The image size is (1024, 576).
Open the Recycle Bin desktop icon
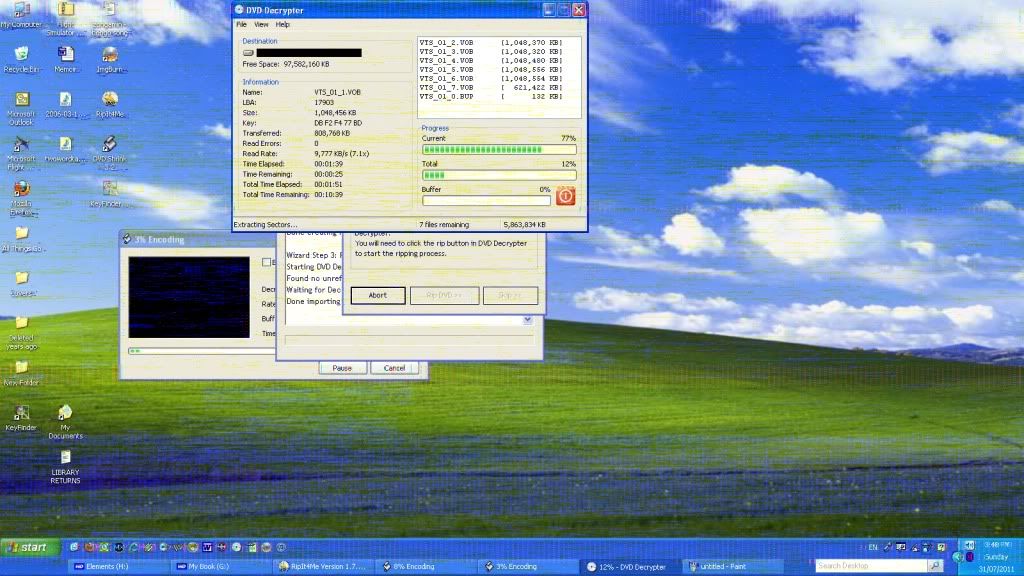tap(22, 59)
